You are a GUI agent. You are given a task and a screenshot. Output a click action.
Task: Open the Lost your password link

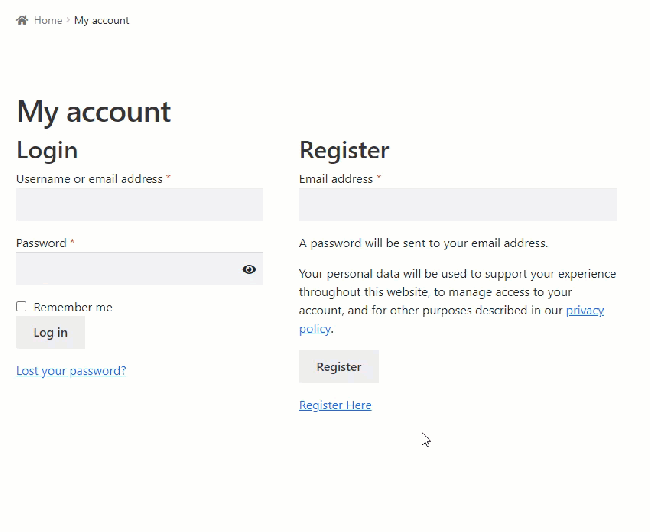[71, 371]
